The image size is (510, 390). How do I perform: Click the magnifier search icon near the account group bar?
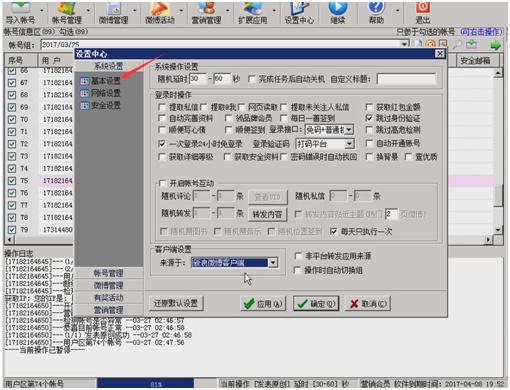(457, 44)
